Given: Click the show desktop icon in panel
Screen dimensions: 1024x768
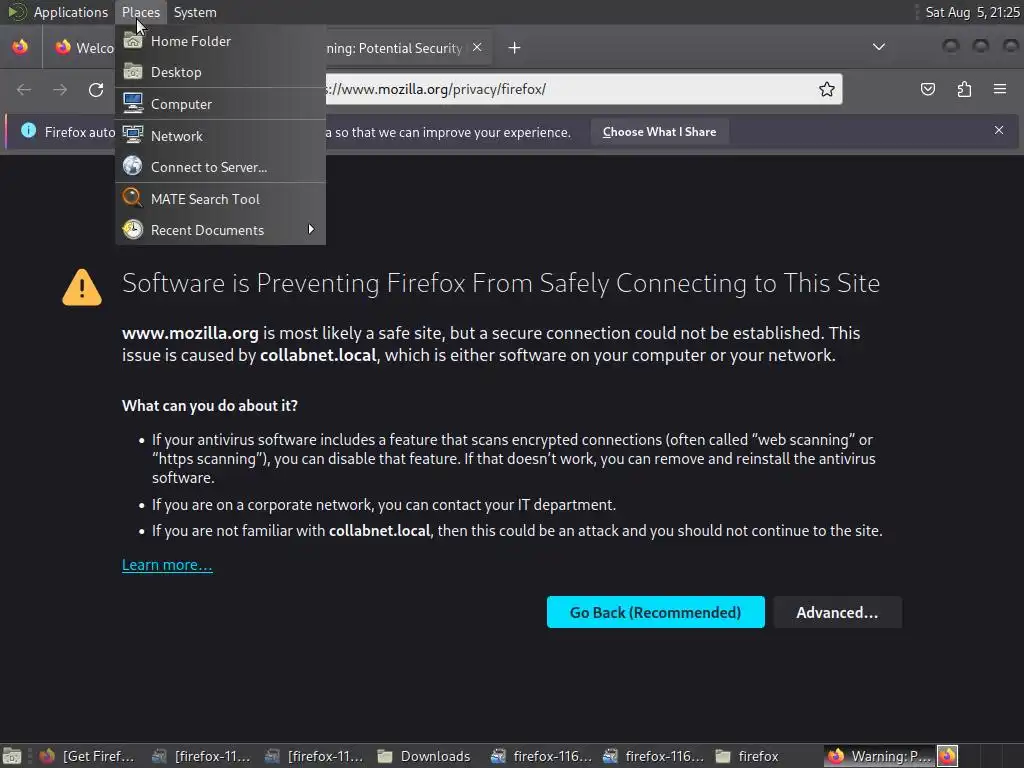Looking at the screenshot, I should pyautogui.click(x=12, y=756).
